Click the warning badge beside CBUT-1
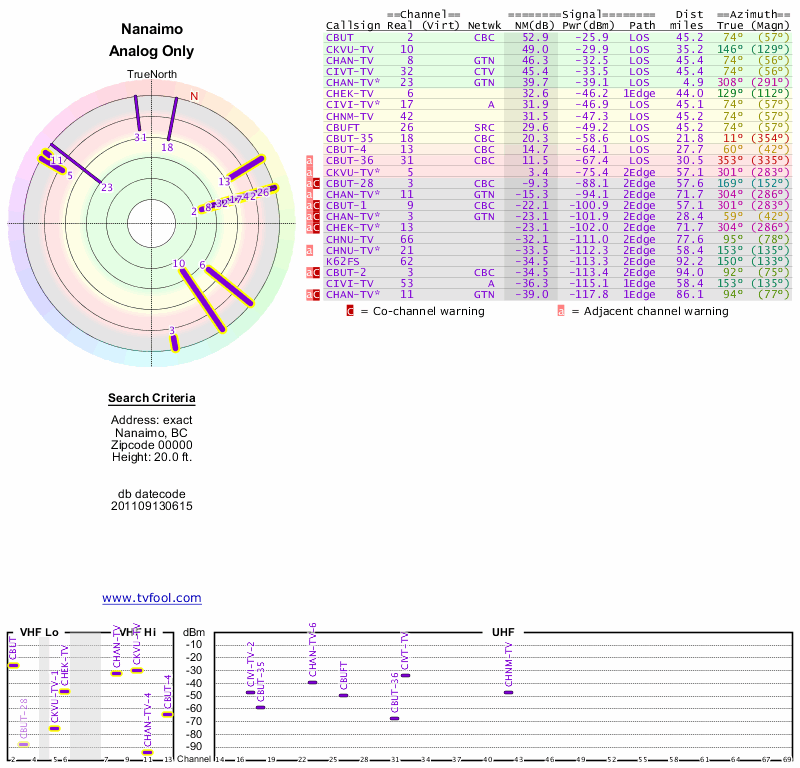The width and height of the screenshot is (800, 768). click(313, 206)
